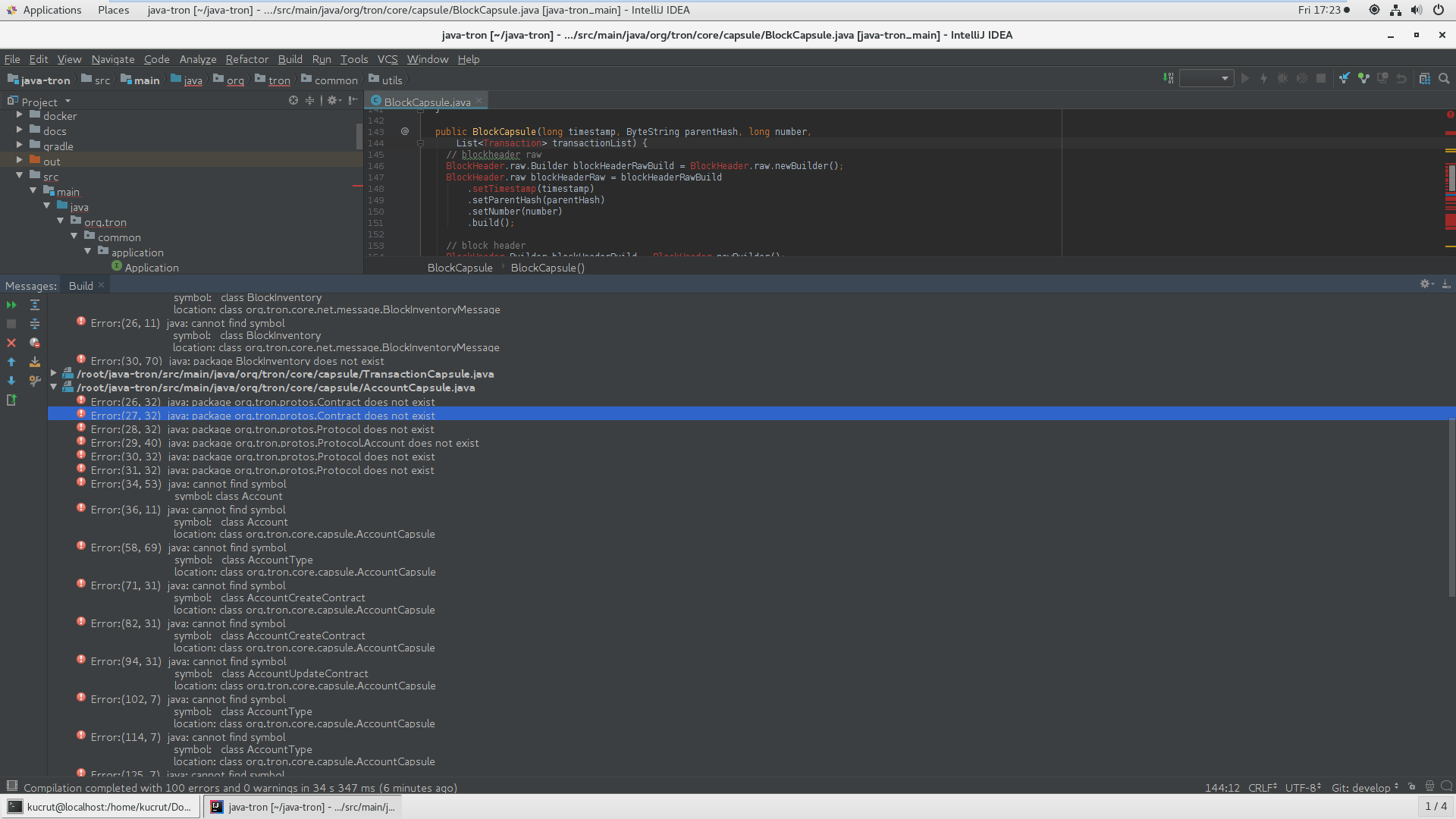Open the Refactor menu
The image size is (1456, 819).
(x=246, y=59)
